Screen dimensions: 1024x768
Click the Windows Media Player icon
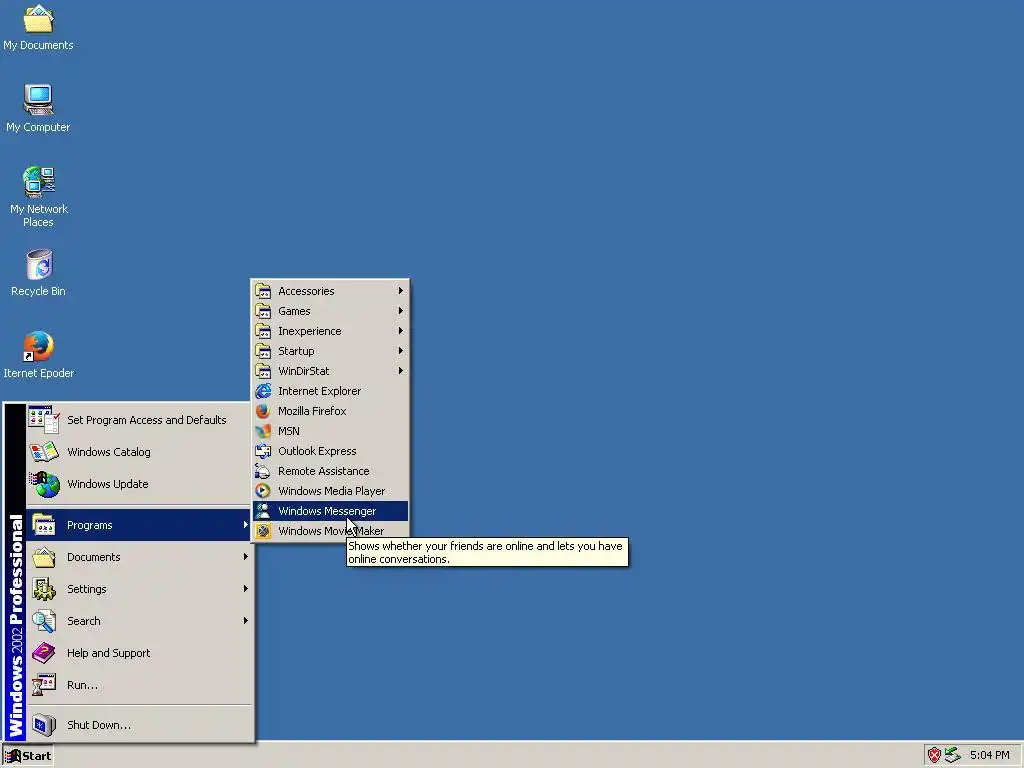coord(263,491)
